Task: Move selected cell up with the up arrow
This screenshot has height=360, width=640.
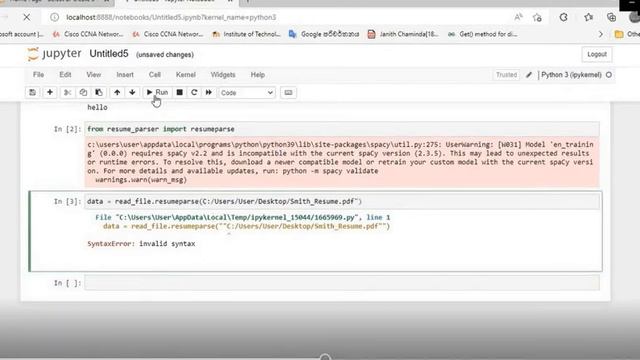Action: coord(117,93)
